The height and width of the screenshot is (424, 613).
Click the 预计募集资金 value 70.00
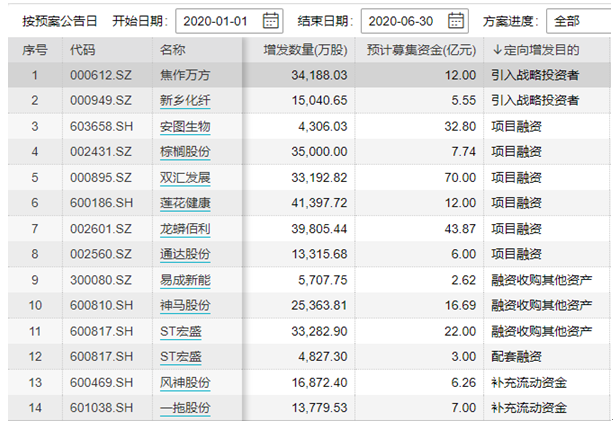click(x=460, y=178)
